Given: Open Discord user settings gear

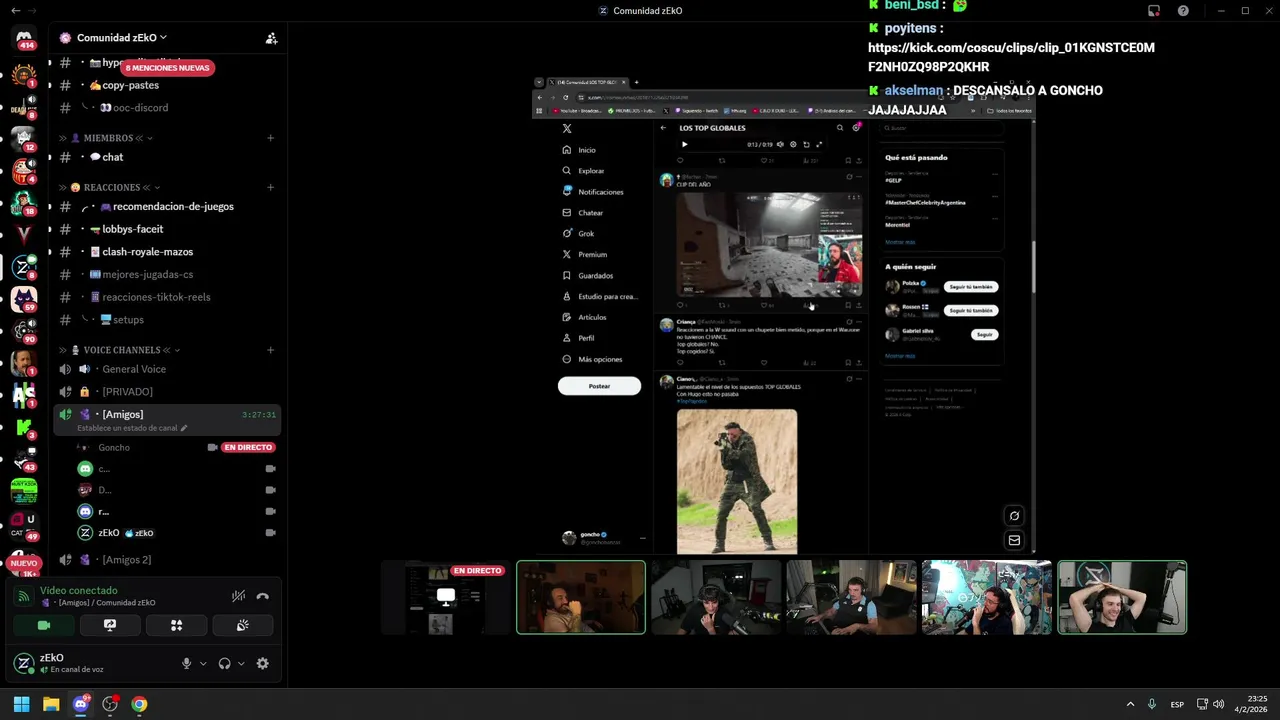Looking at the screenshot, I should pyautogui.click(x=263, y=664).
